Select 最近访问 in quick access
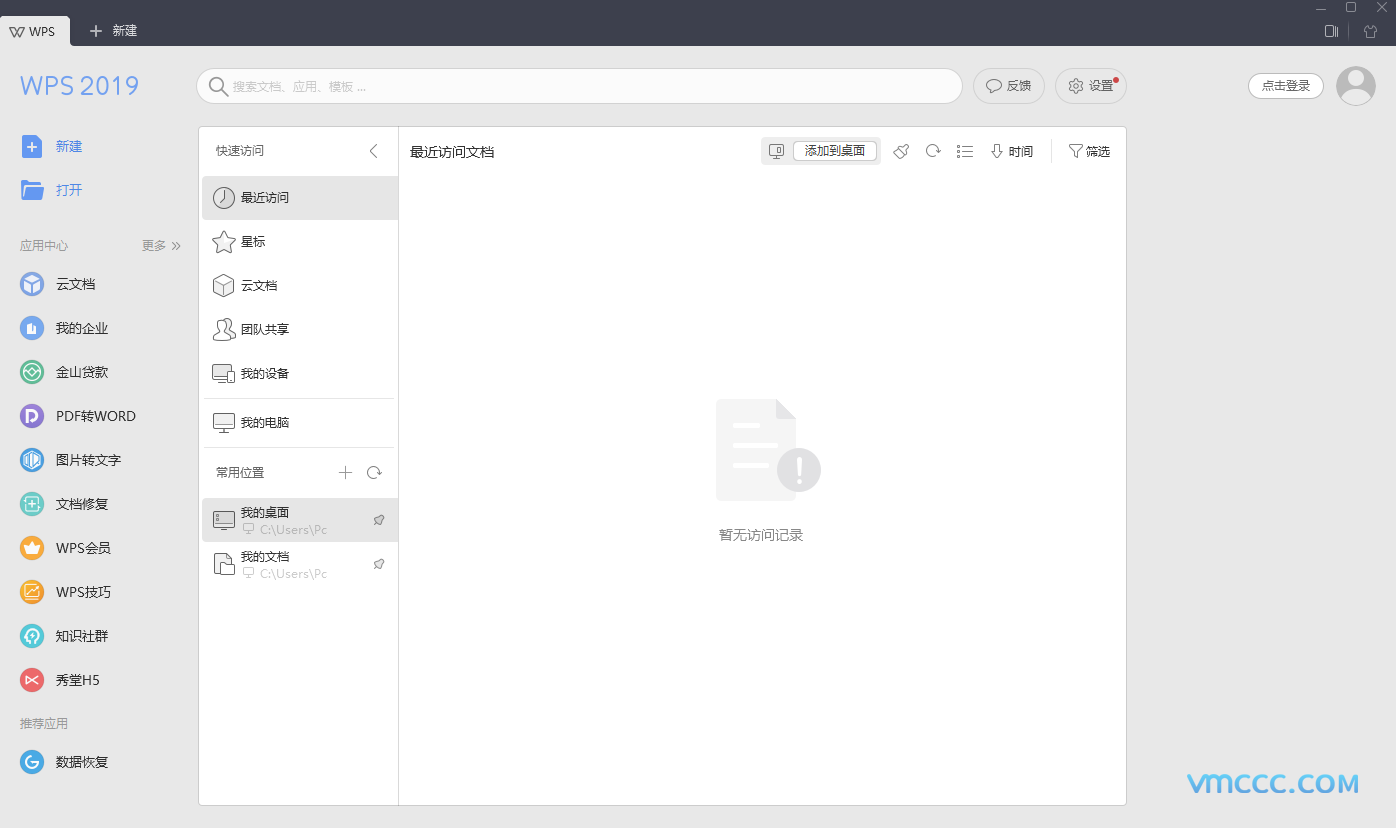This screenshot has height=828, width=1396. (265, 197)
